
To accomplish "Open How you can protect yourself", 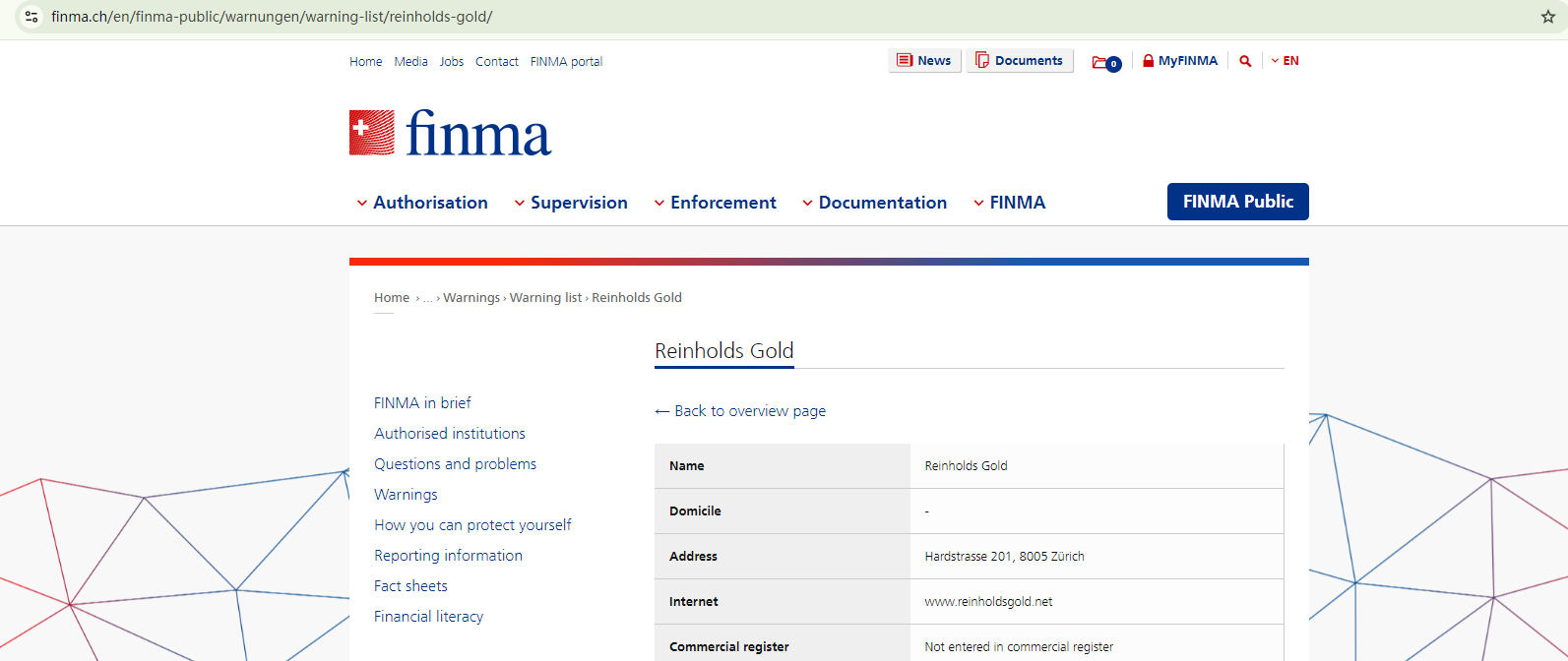I will click(x=472, y=525).
